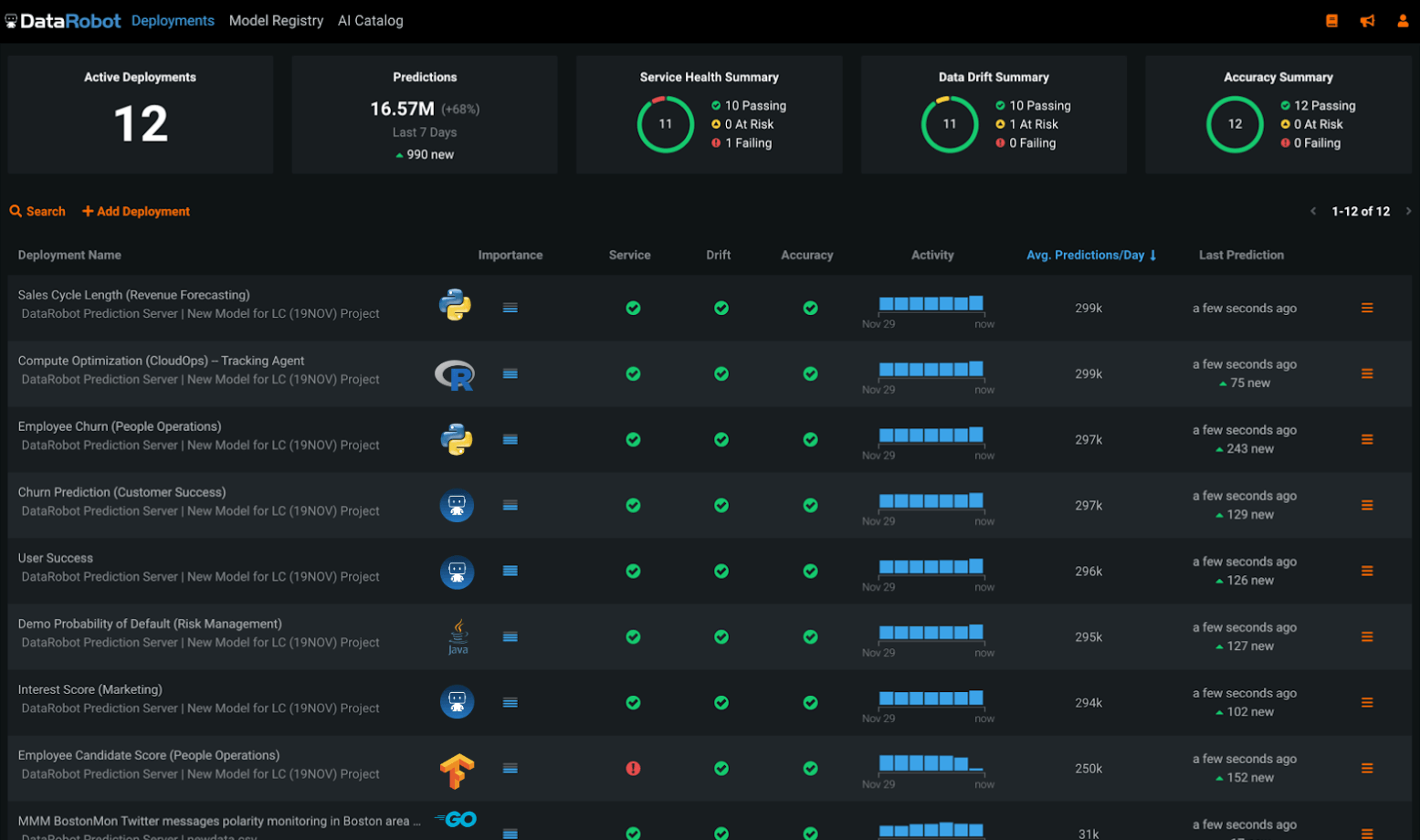The height and width of the screenshot is (840, 1420).
Task: Open the Model Registry tab
Action: (276, 20)
